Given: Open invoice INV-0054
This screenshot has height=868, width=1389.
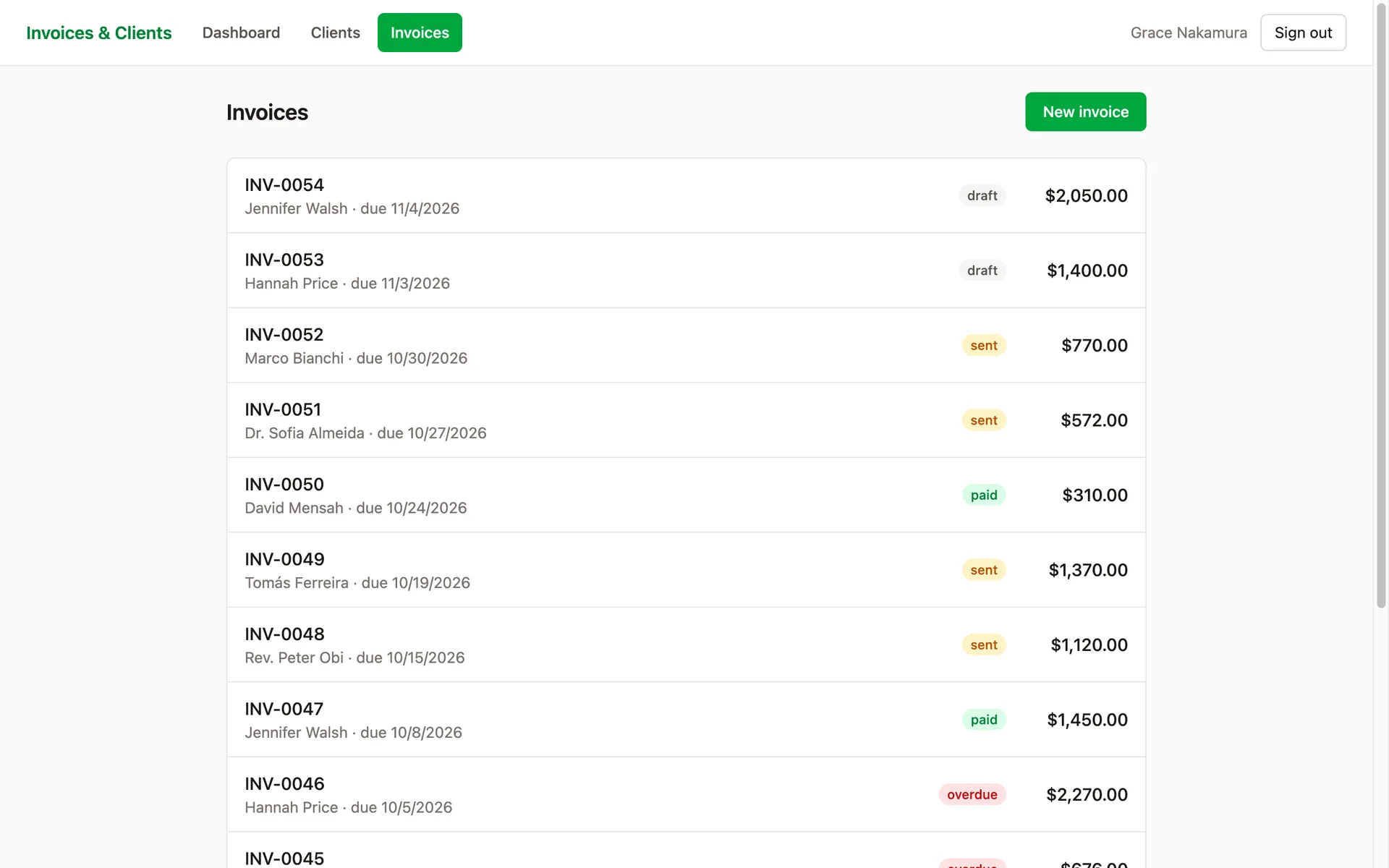Looking at the screenshot, I should click(x=686, y=195).
